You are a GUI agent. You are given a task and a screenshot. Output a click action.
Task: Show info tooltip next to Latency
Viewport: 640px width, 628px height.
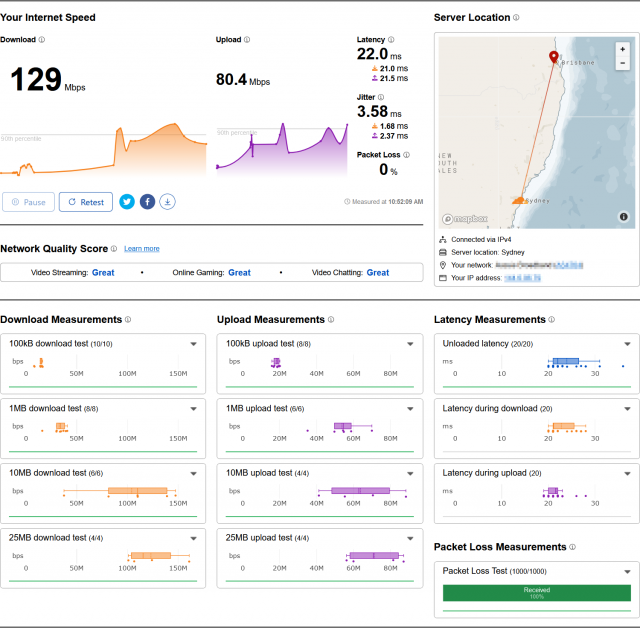391,40
